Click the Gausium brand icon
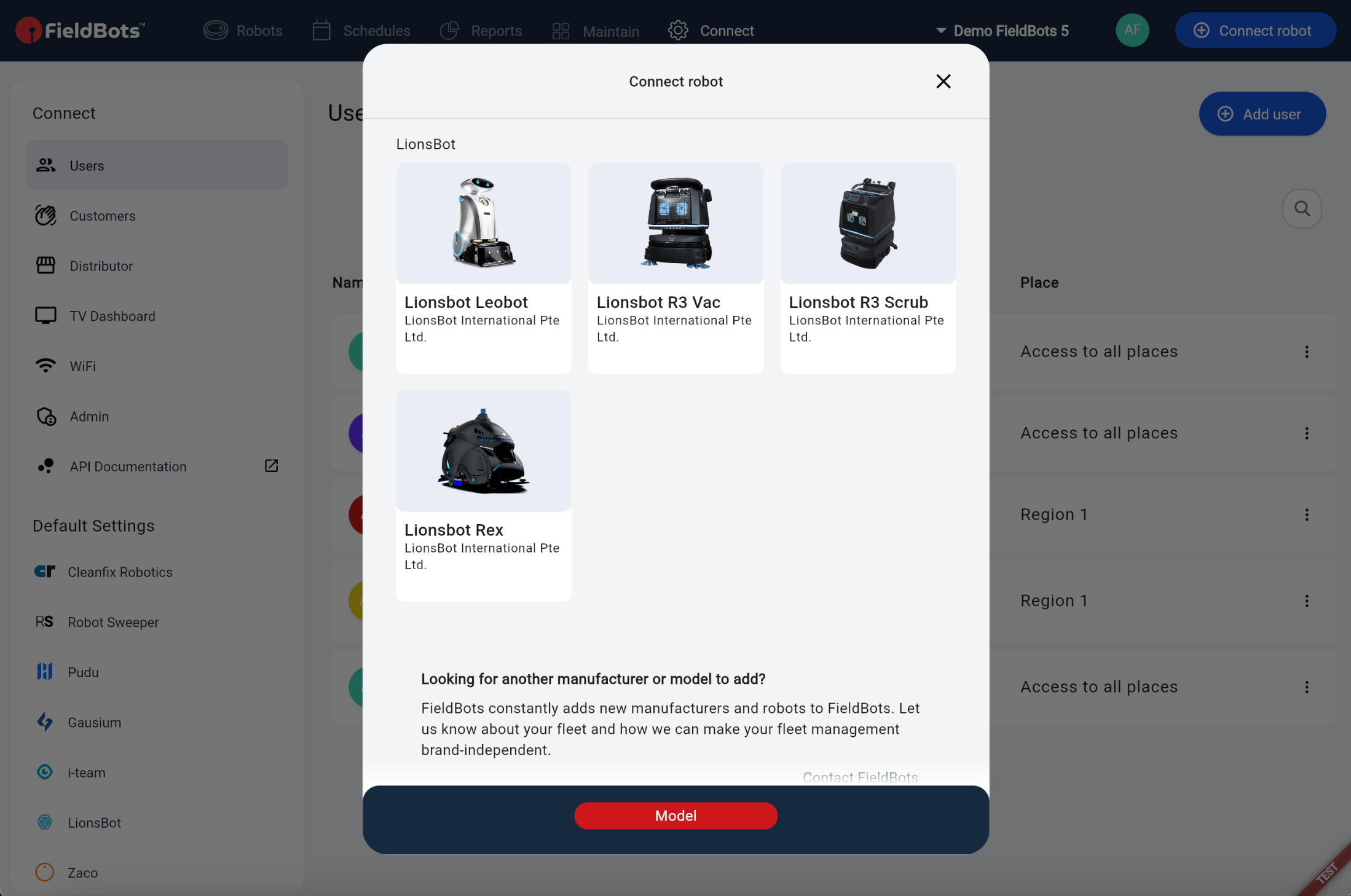1351x896 pixels. tap(44, 722)
